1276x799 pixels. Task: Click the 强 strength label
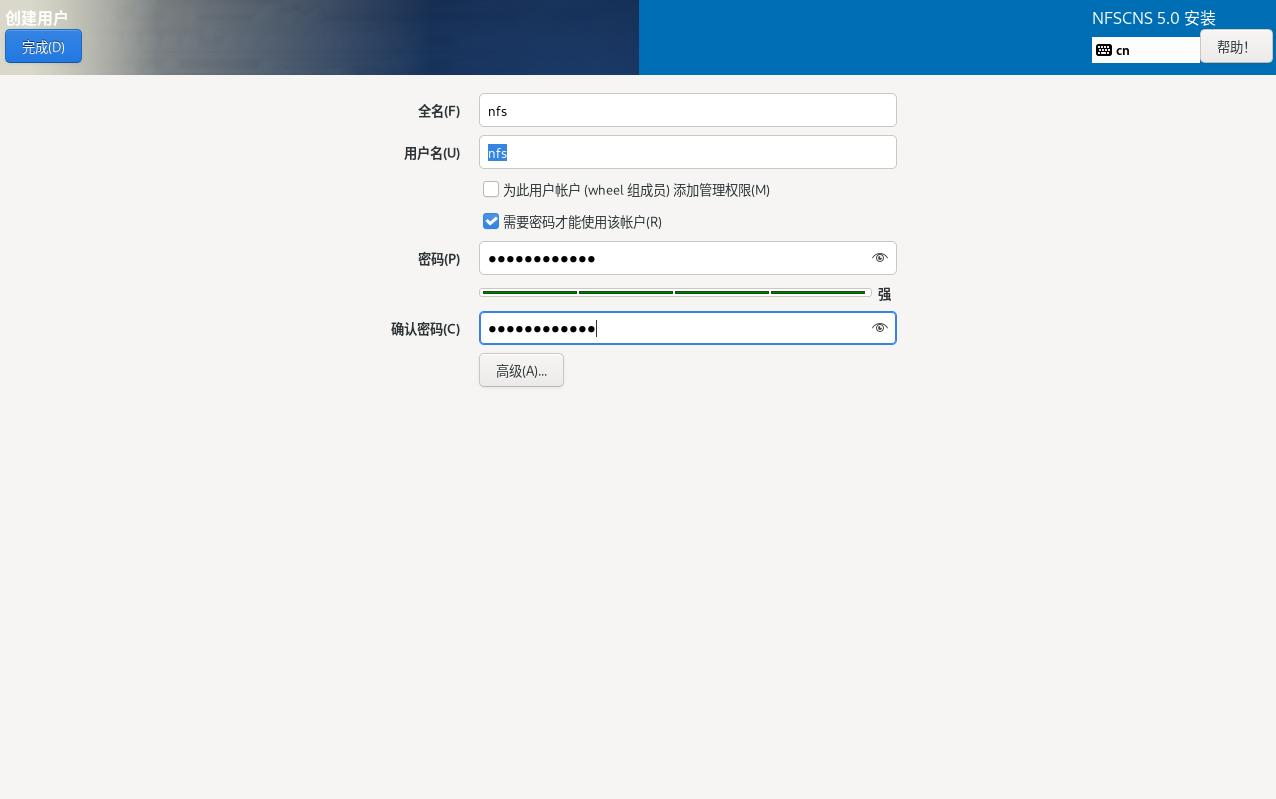point(884,294)
